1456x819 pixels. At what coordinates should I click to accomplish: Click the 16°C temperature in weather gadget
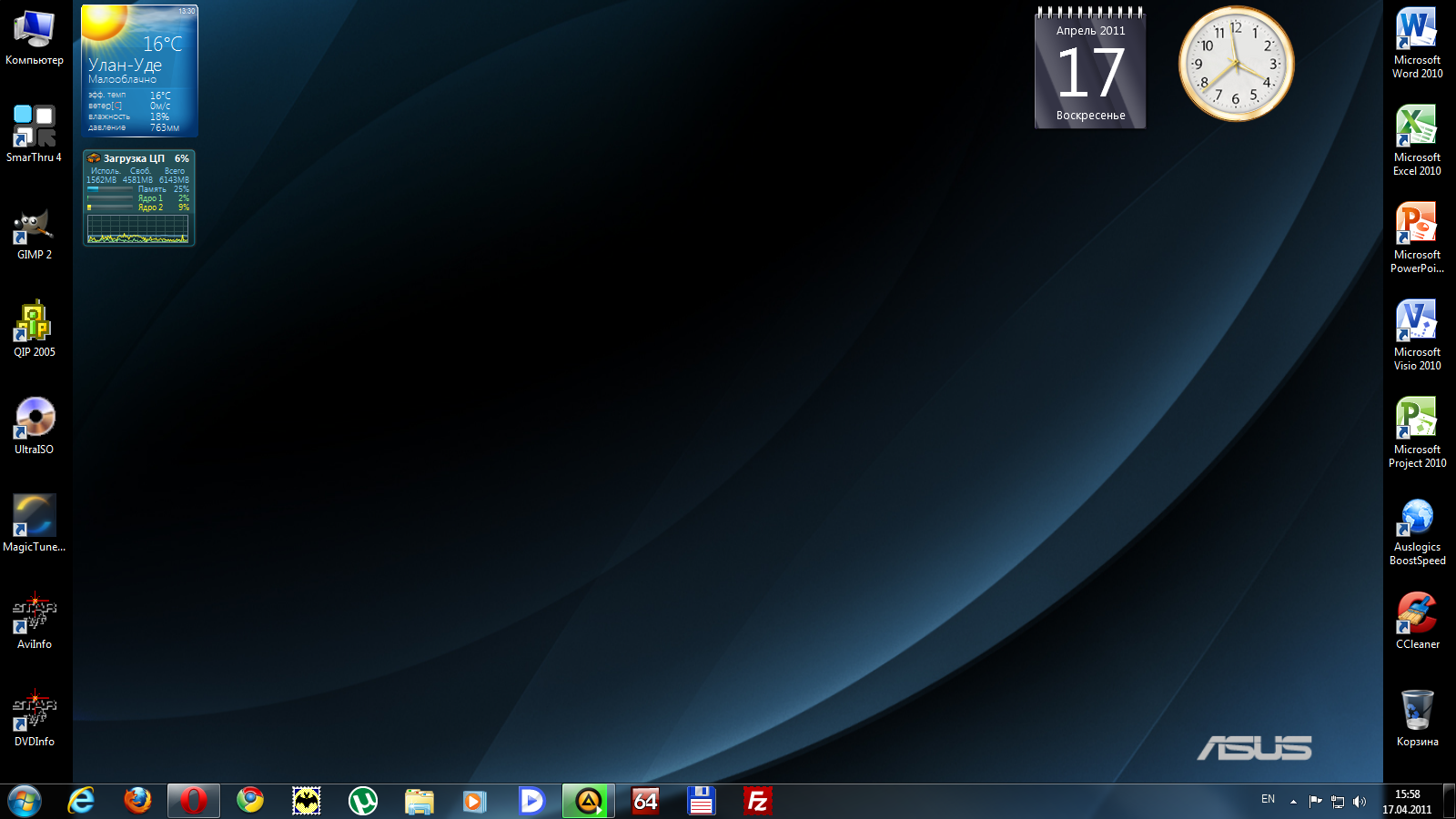[163, 44]
